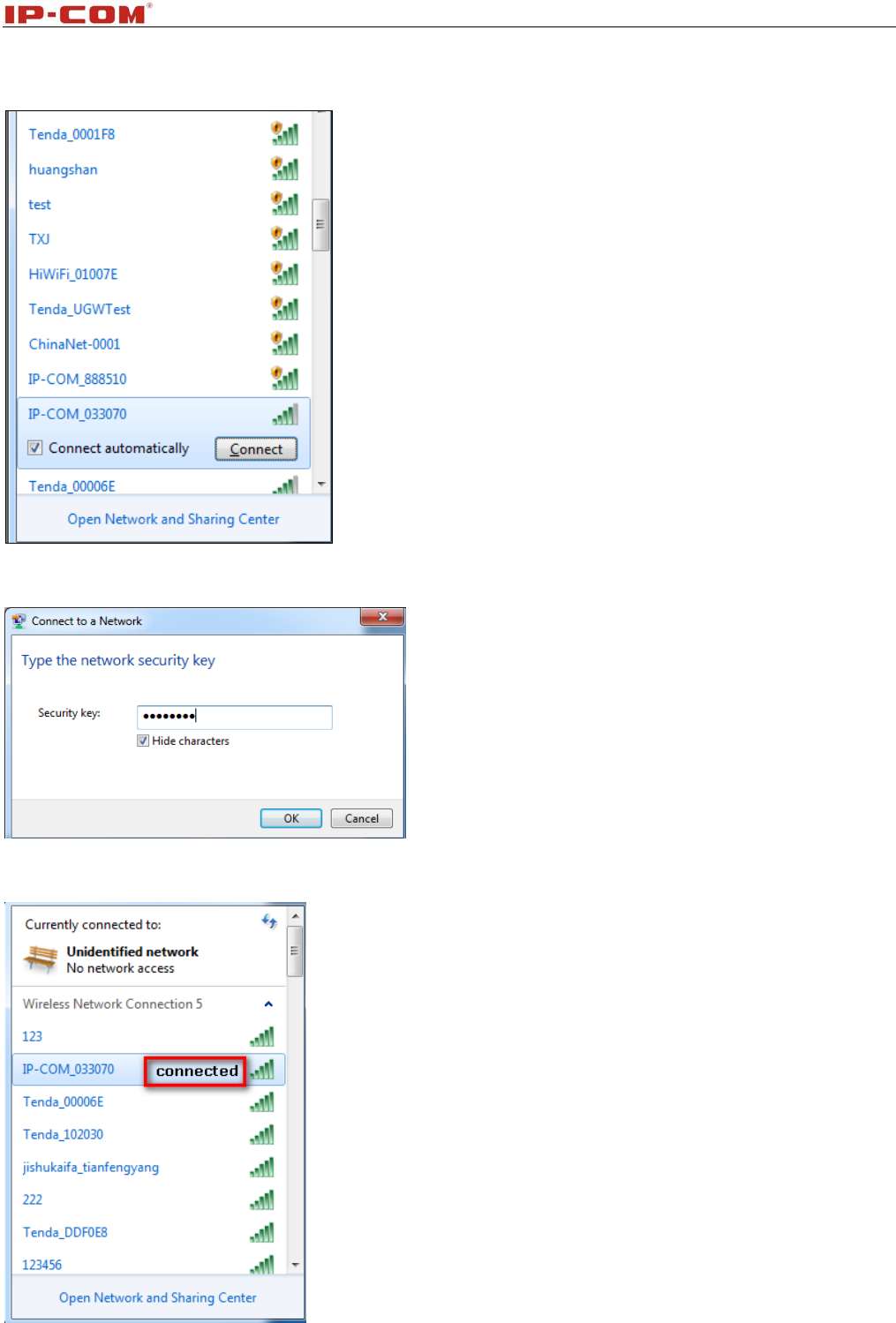Click the top network list scroll-down arrow

(321, 485)
